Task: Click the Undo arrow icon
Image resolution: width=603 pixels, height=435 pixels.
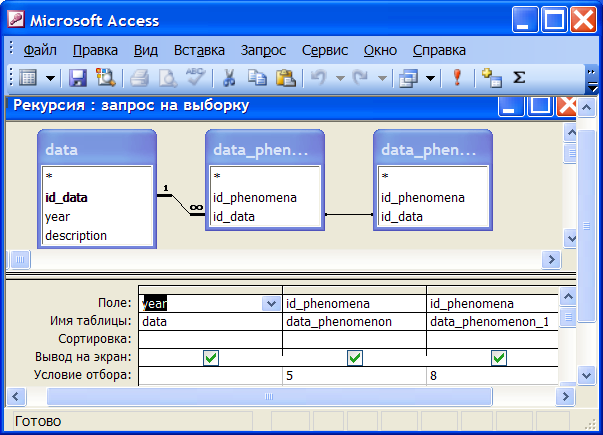Action: (x=319, y=78)
